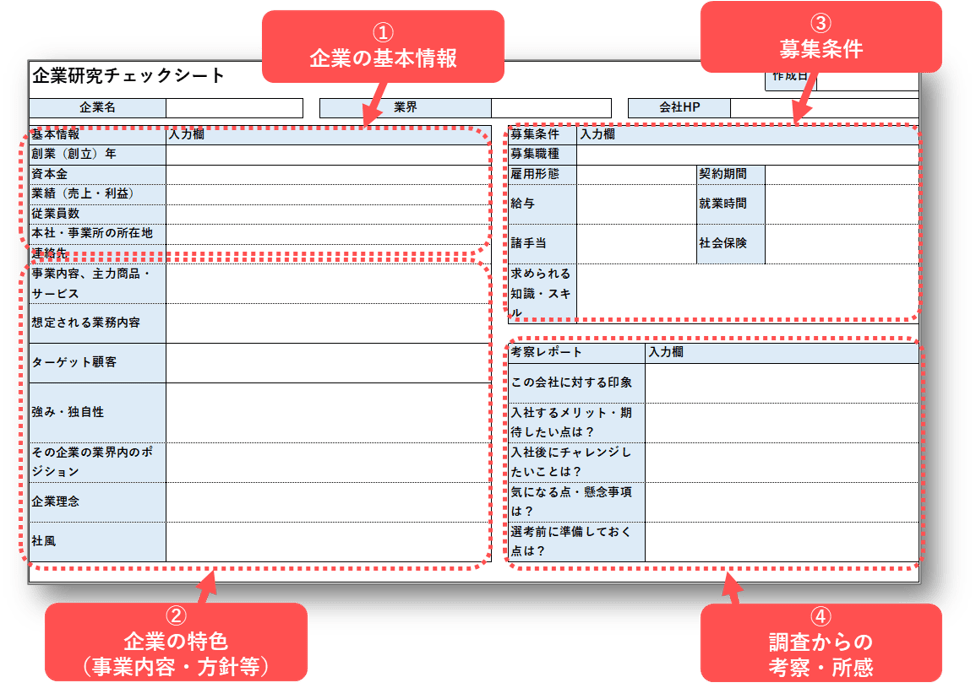Click the input cell beside その企業の業界内のポジション
The height and width of the screenshot is (694, 976).
point(328,462)
